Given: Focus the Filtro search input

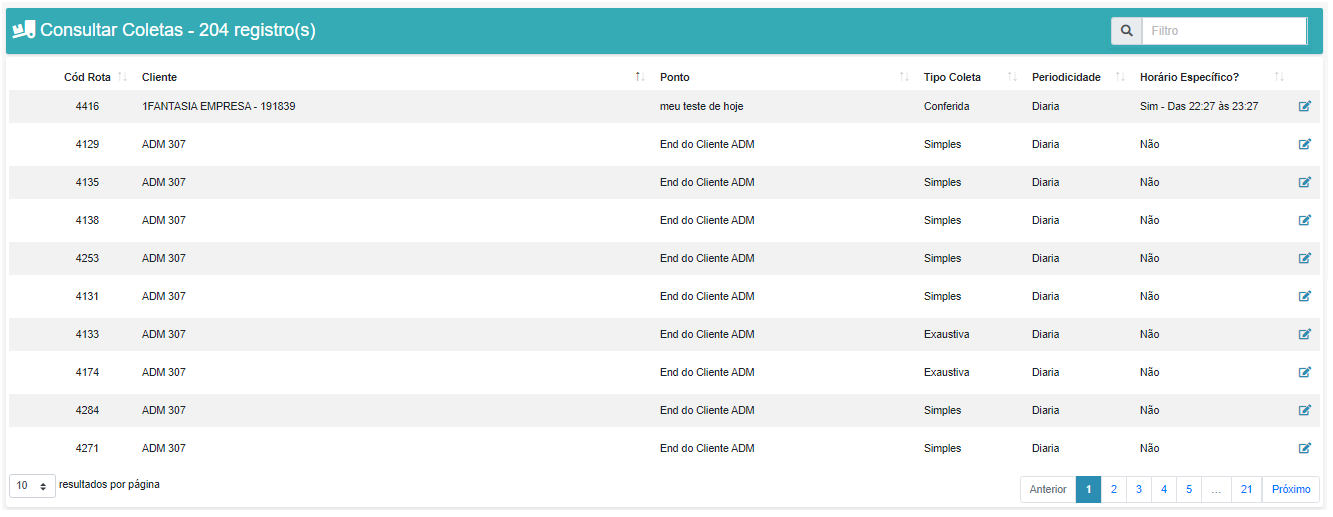Looking at the screenshot, I should coord(1224,31).
